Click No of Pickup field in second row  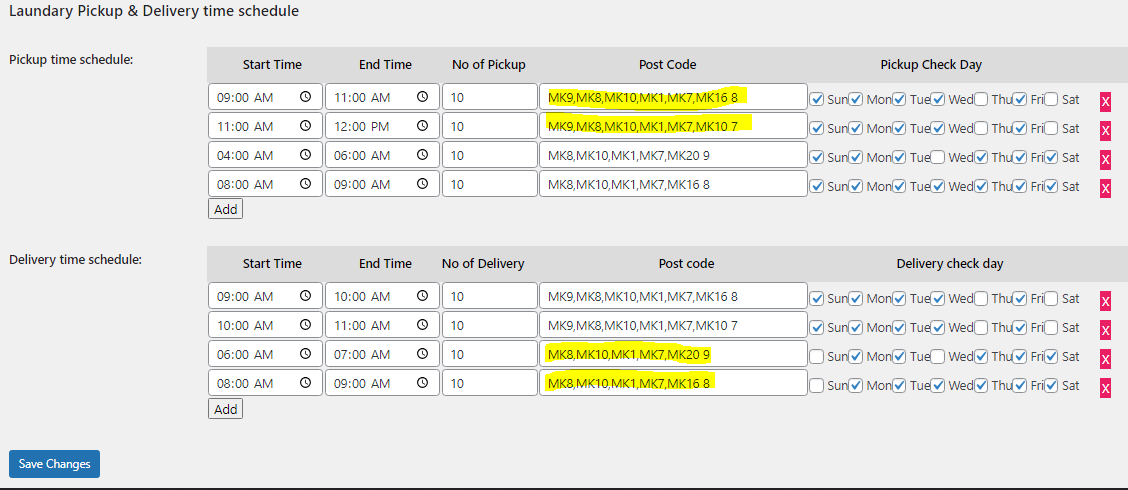(x=490, y=127)
